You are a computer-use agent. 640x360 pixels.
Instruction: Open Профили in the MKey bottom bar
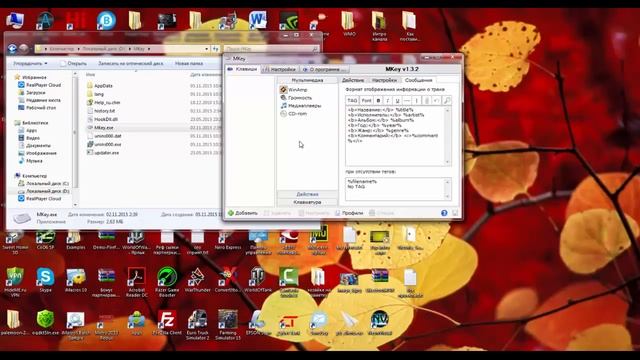coord(349,213)
